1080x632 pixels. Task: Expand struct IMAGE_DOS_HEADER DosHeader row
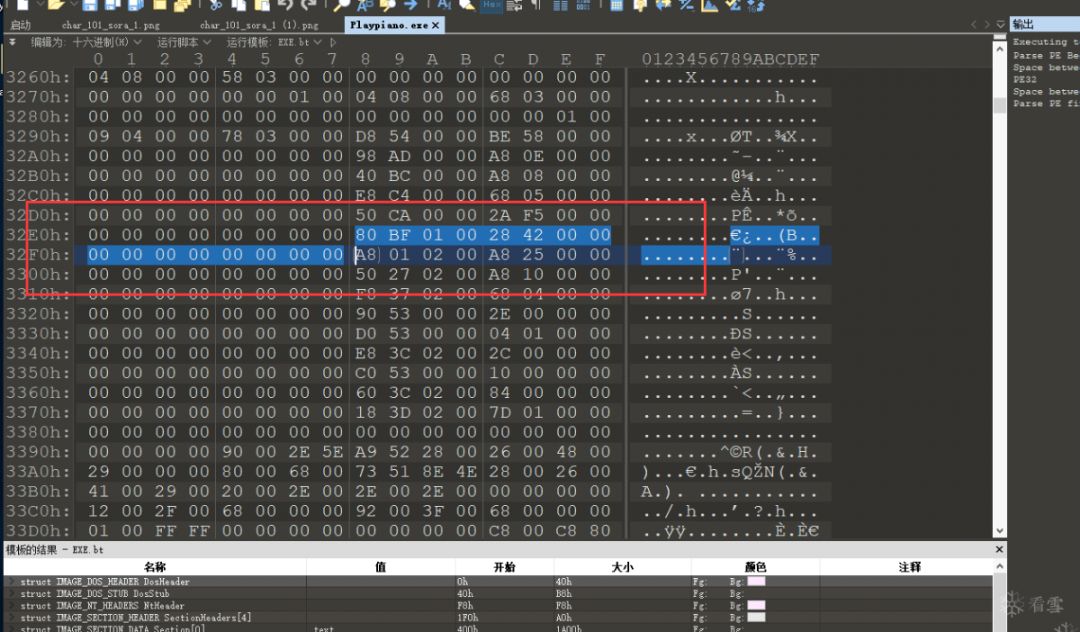click(x=11, y=582)
